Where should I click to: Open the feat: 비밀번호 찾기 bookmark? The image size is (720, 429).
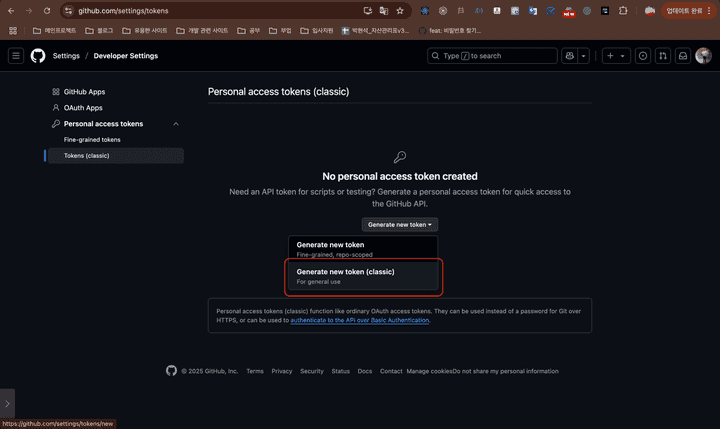[x=450, y=30]
